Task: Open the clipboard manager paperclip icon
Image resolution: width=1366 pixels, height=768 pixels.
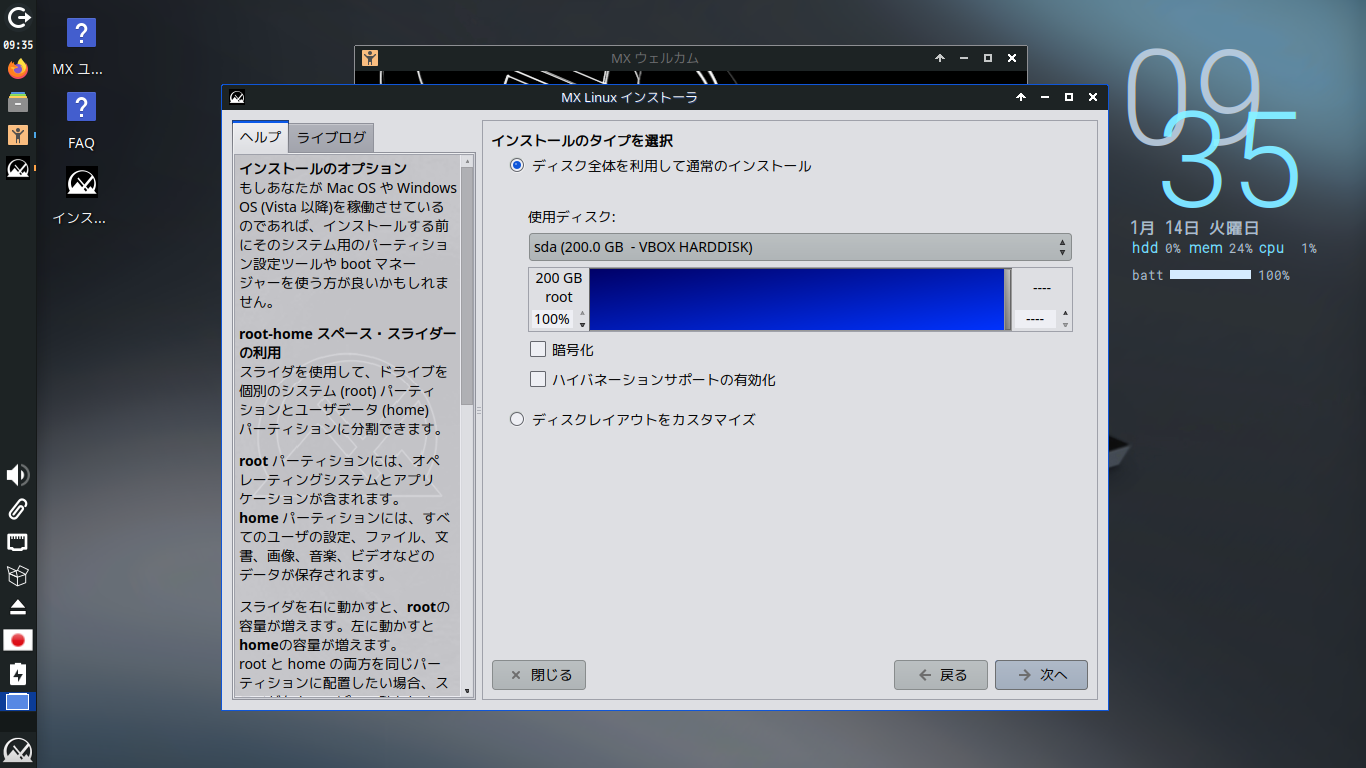Action: 18,509
